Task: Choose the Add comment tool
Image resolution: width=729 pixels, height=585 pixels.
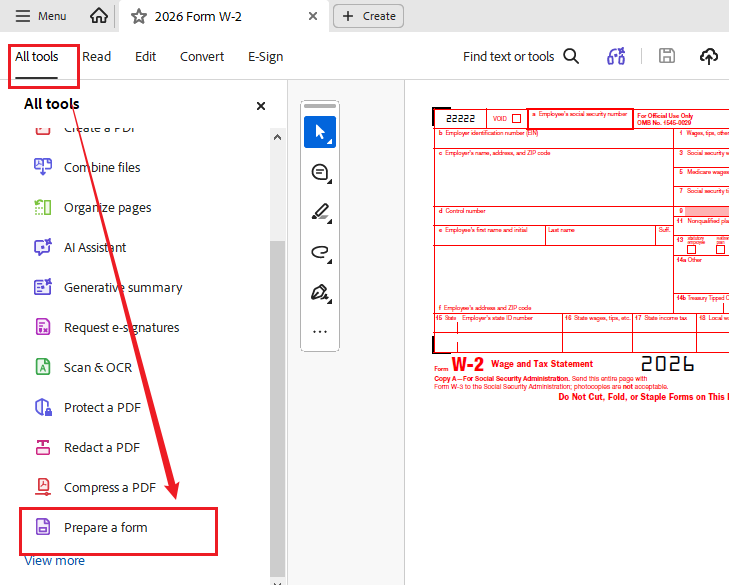Action: (320, 173)
